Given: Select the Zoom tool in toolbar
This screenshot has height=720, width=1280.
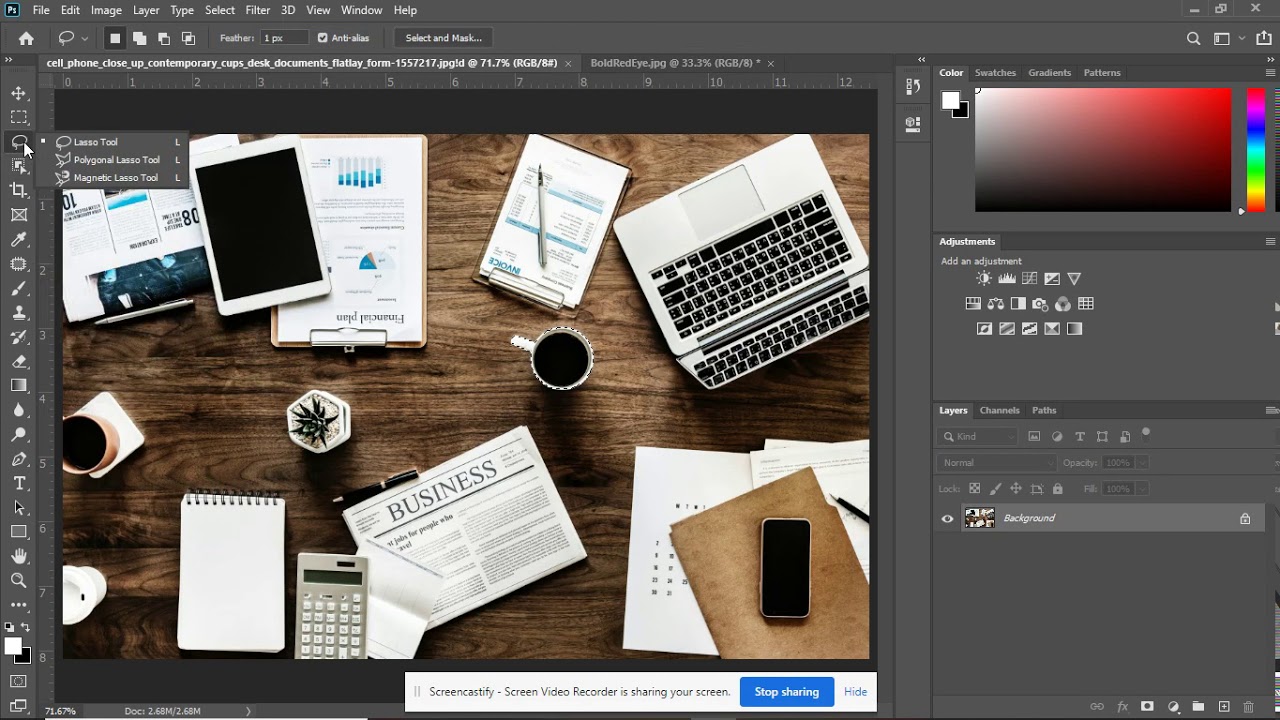Looking at the screenshot, I should click(x=19, y=580).
